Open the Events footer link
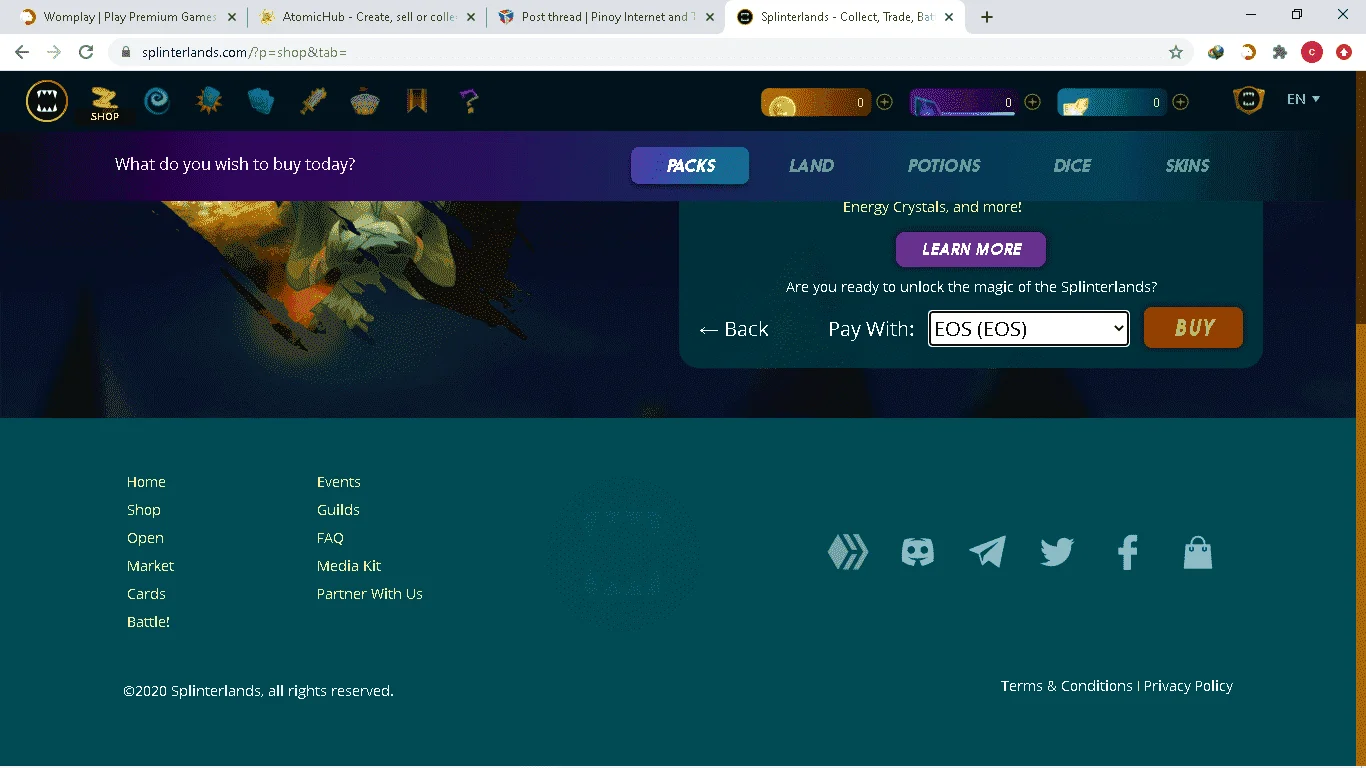 coord(339,482)
